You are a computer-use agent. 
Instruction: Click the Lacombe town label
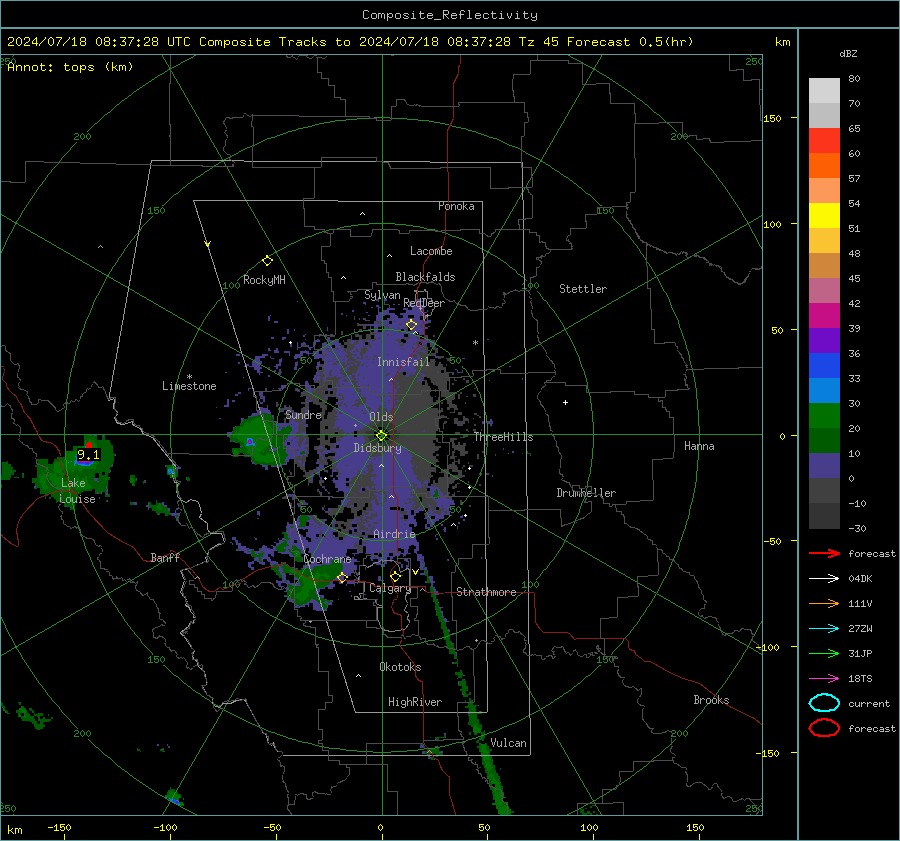click(431, 251)
